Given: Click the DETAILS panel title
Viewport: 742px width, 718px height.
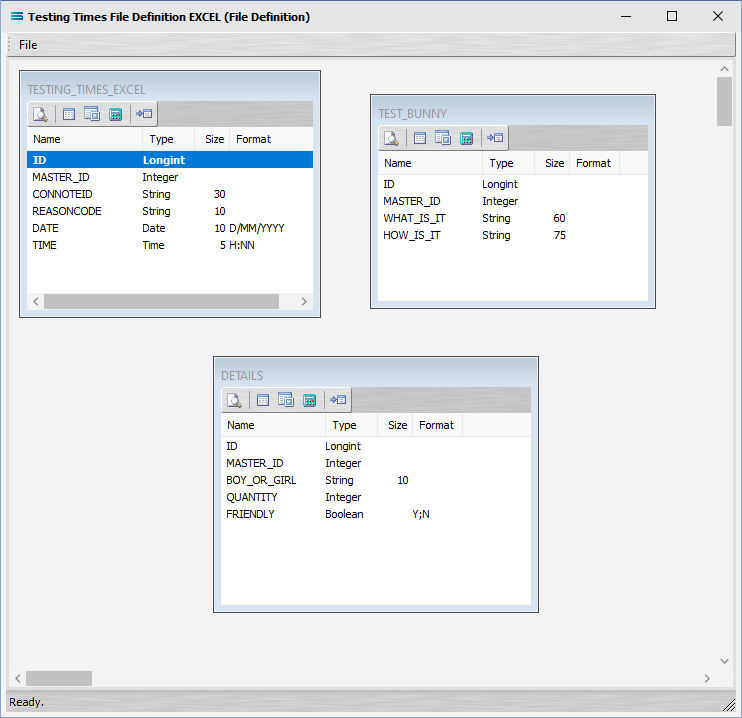Looking at the screenshot, I should click(242, 376).
